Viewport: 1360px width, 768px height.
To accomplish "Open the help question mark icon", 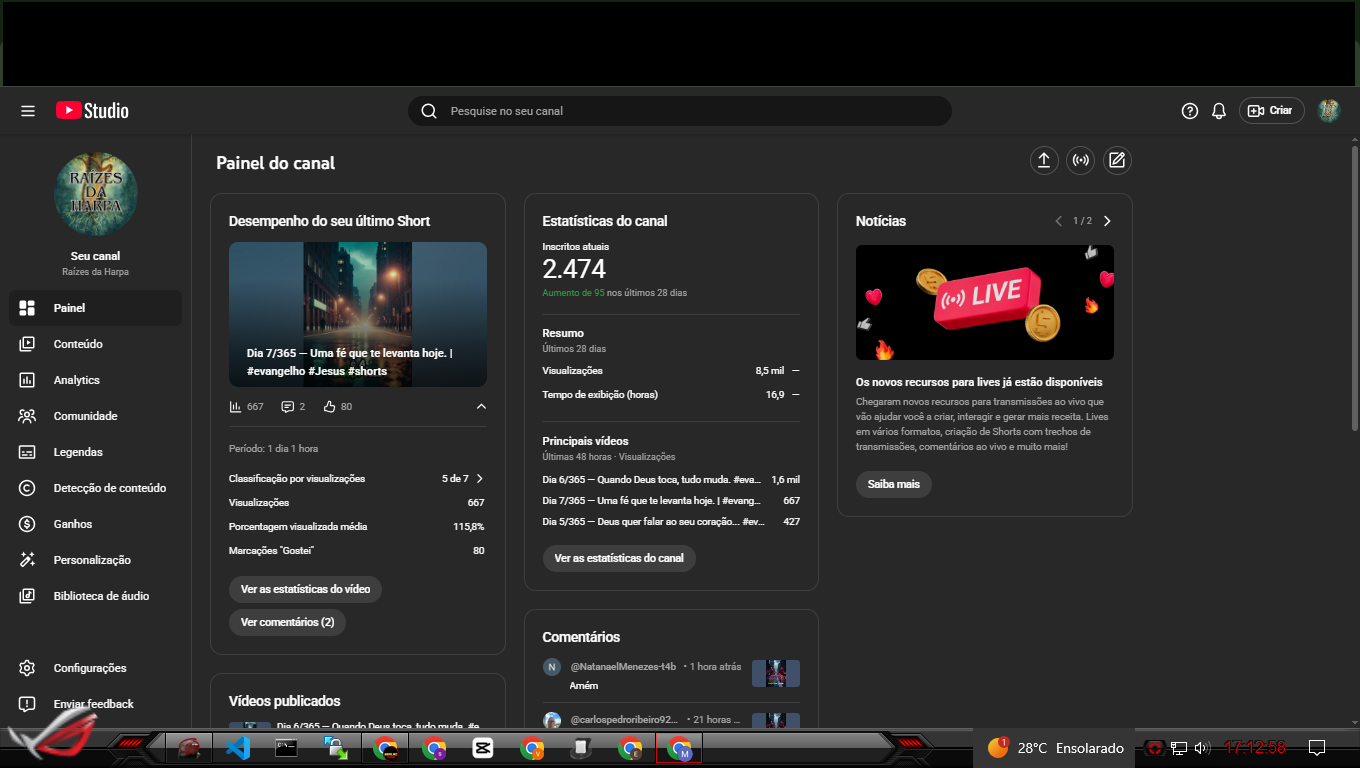I will [1189, 111].
